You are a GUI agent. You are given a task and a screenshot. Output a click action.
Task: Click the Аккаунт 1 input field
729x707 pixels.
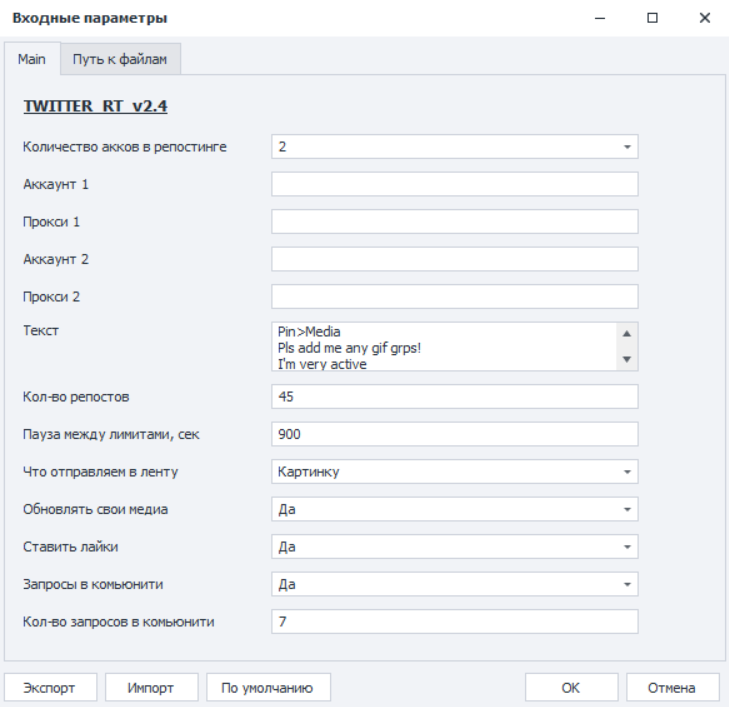[x=454, y=184]
